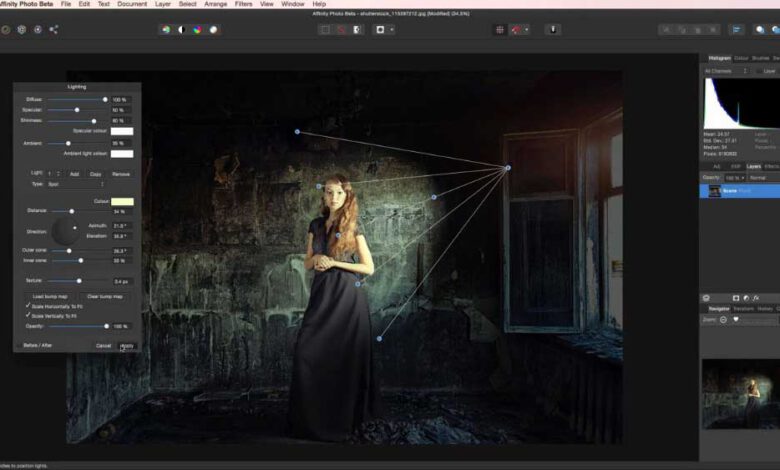Click the fx layer effects icon
Viewport: 780px width, 470px height.
pyautogui.click(x=757, y=298)
